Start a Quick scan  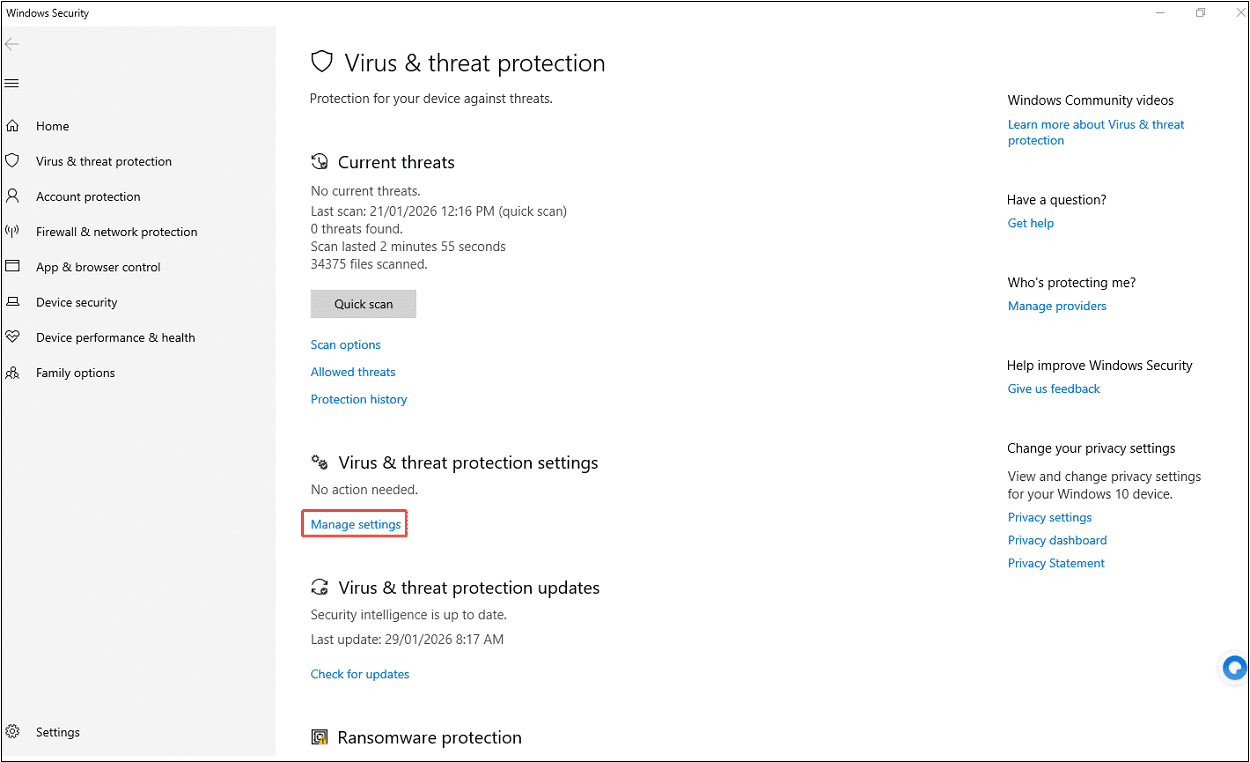pos(363,303)
